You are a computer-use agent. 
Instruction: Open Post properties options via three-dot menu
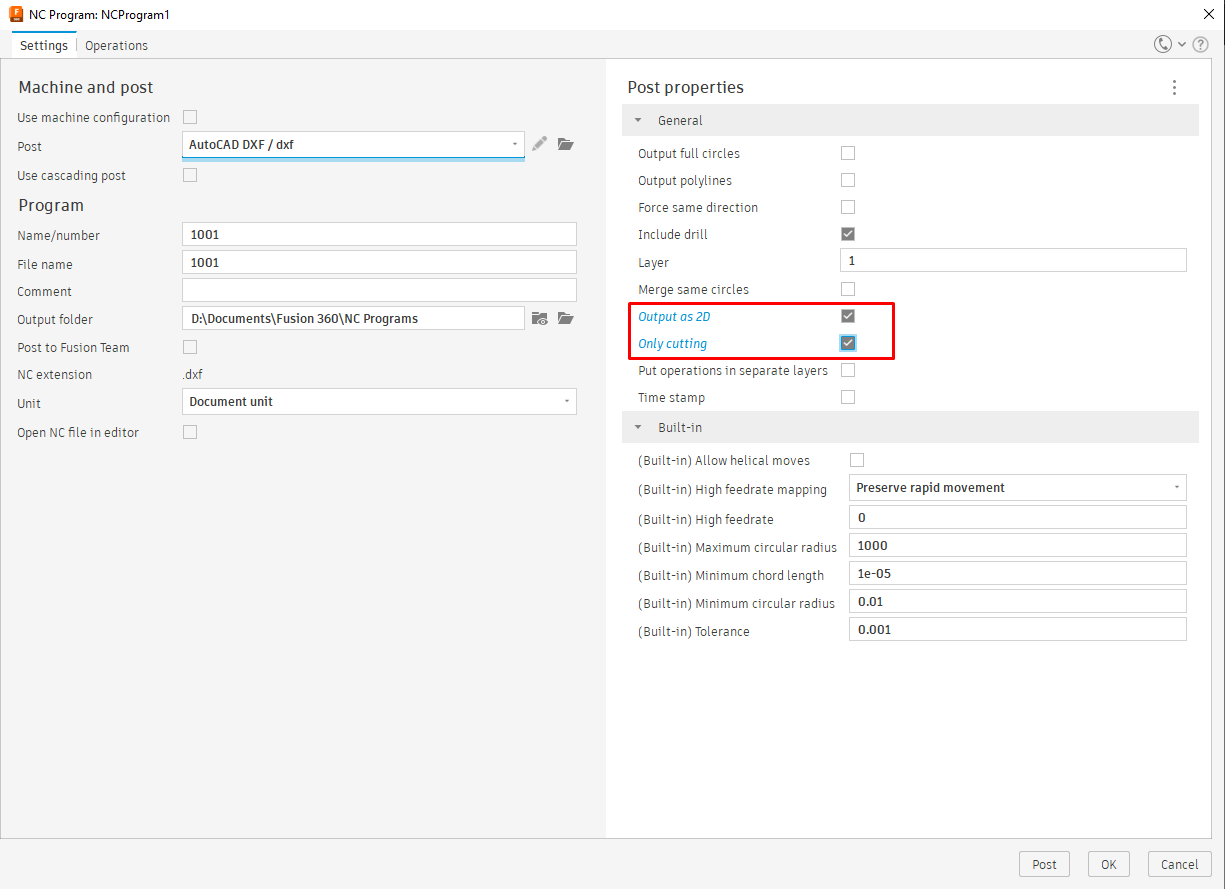(x=1174, y=87)
